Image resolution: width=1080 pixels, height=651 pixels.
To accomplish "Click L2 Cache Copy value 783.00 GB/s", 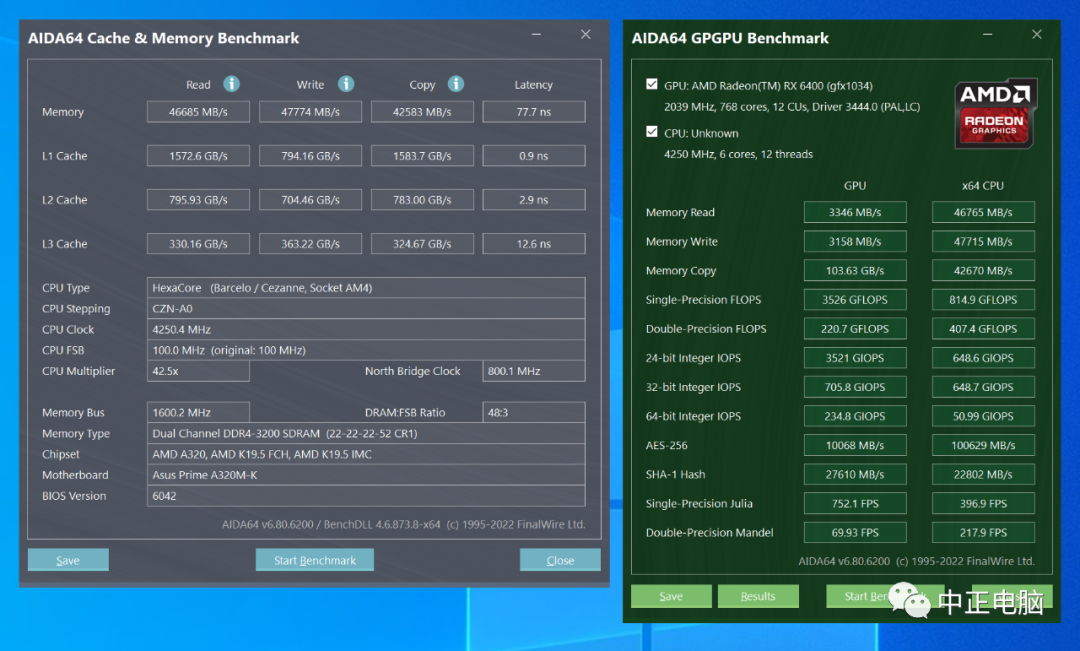I will [x=422, y=200].
